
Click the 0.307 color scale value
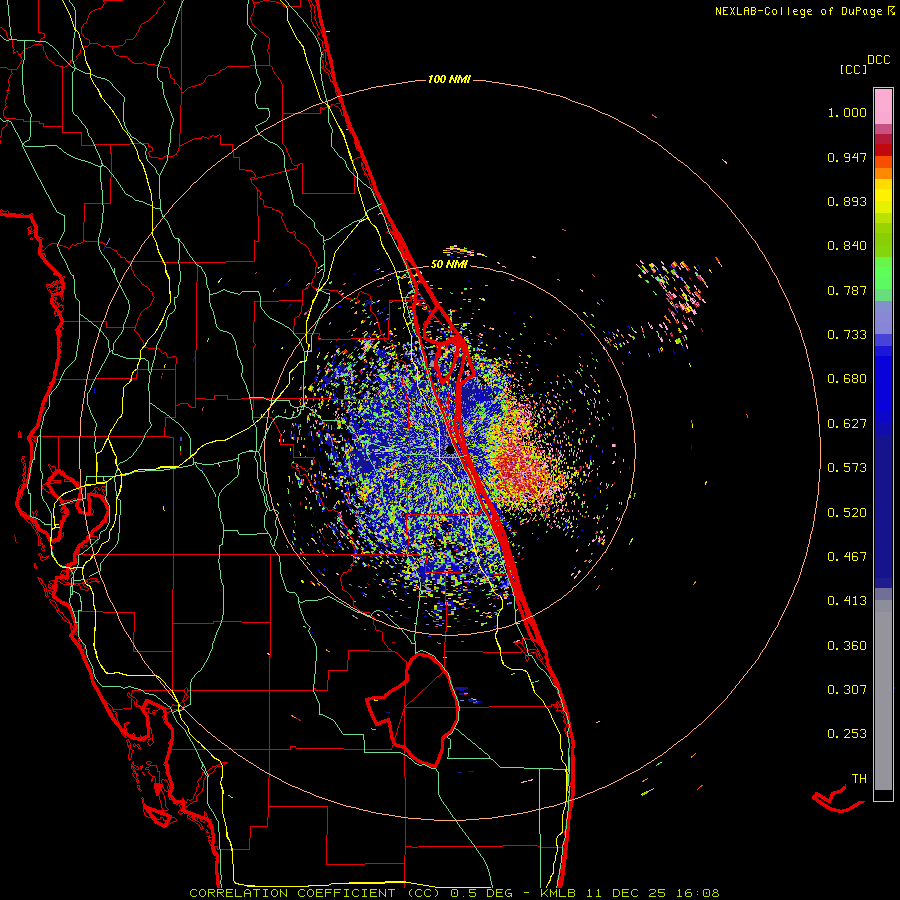click(847, 690)
